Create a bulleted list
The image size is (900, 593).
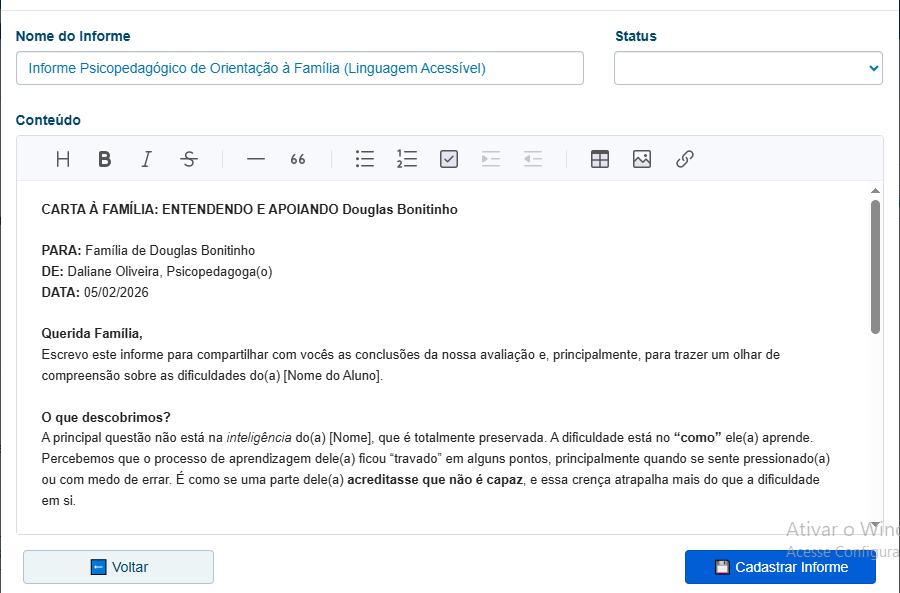pos(365,159)
